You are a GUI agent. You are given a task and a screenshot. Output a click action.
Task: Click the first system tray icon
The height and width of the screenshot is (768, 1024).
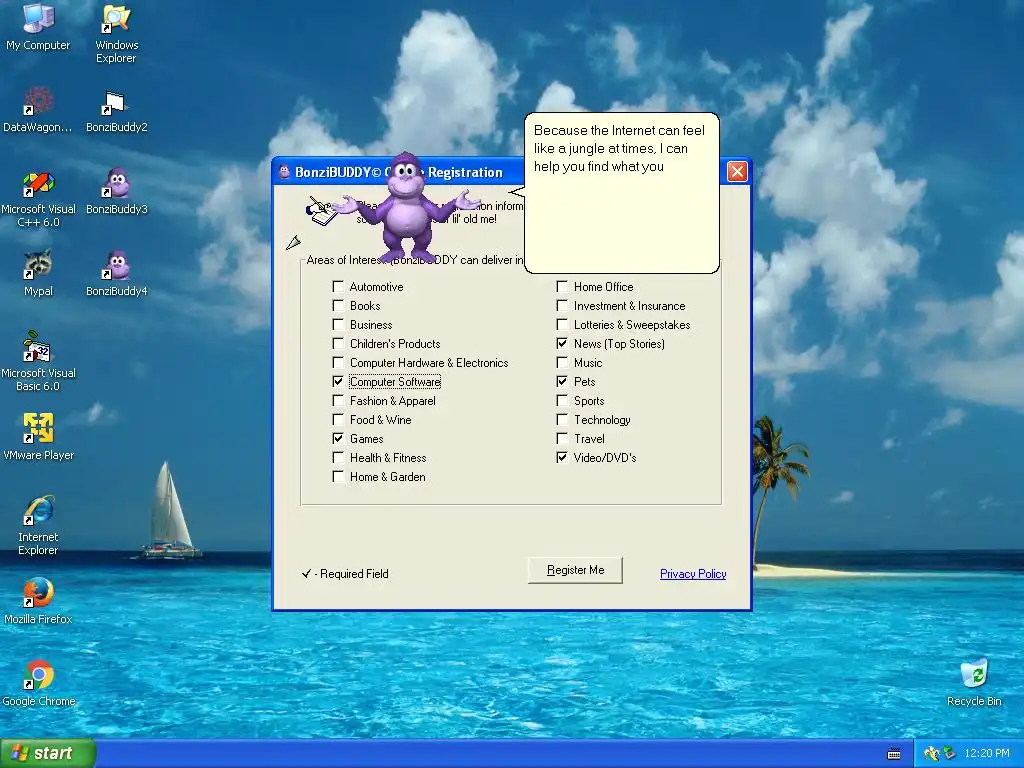tap(931, 754)
